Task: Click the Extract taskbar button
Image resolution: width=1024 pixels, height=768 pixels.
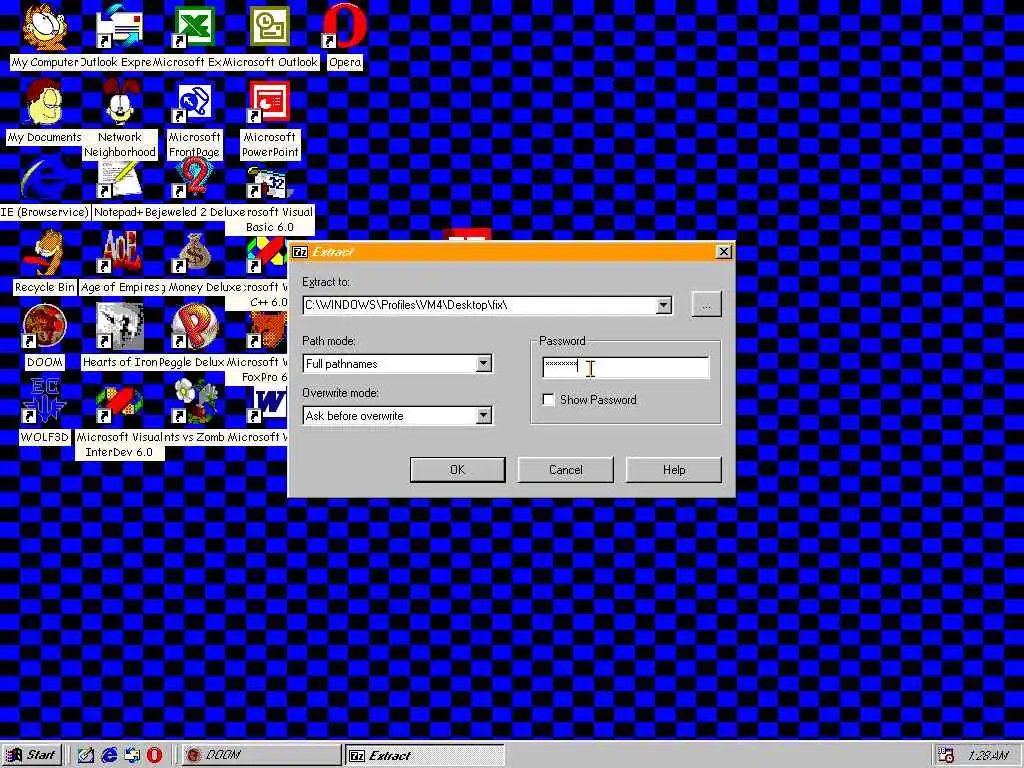Action: [424, 755]
